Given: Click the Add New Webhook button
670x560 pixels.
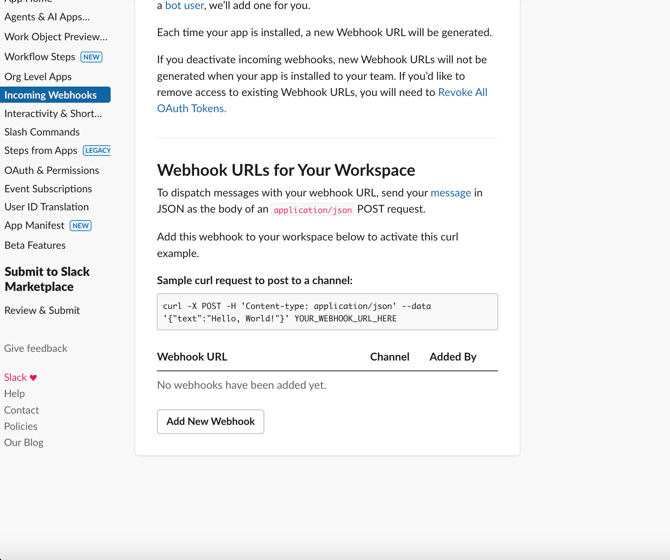Looking at the screenshot, I should tap(210, 421).
